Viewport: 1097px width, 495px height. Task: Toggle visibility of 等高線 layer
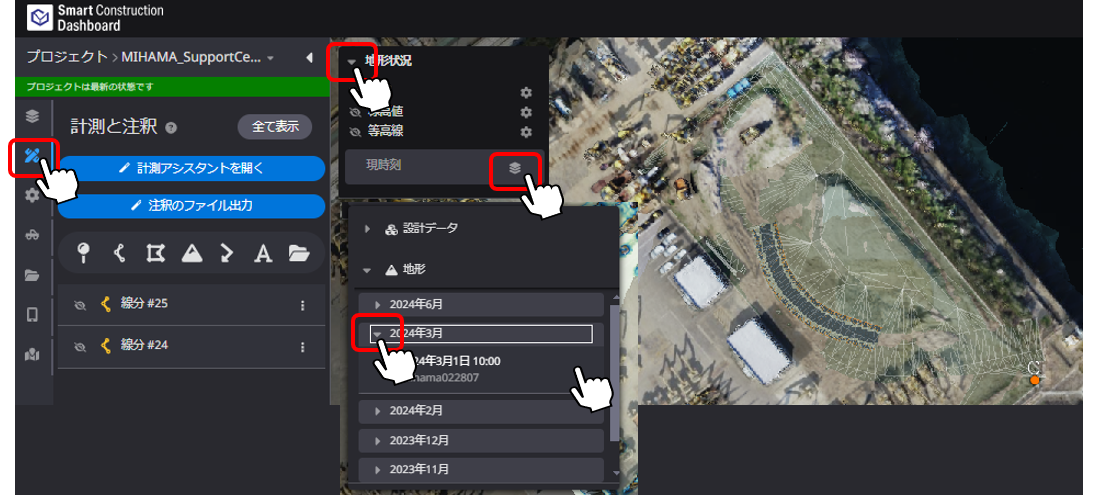pyautogui.click(x=355, y=131)
